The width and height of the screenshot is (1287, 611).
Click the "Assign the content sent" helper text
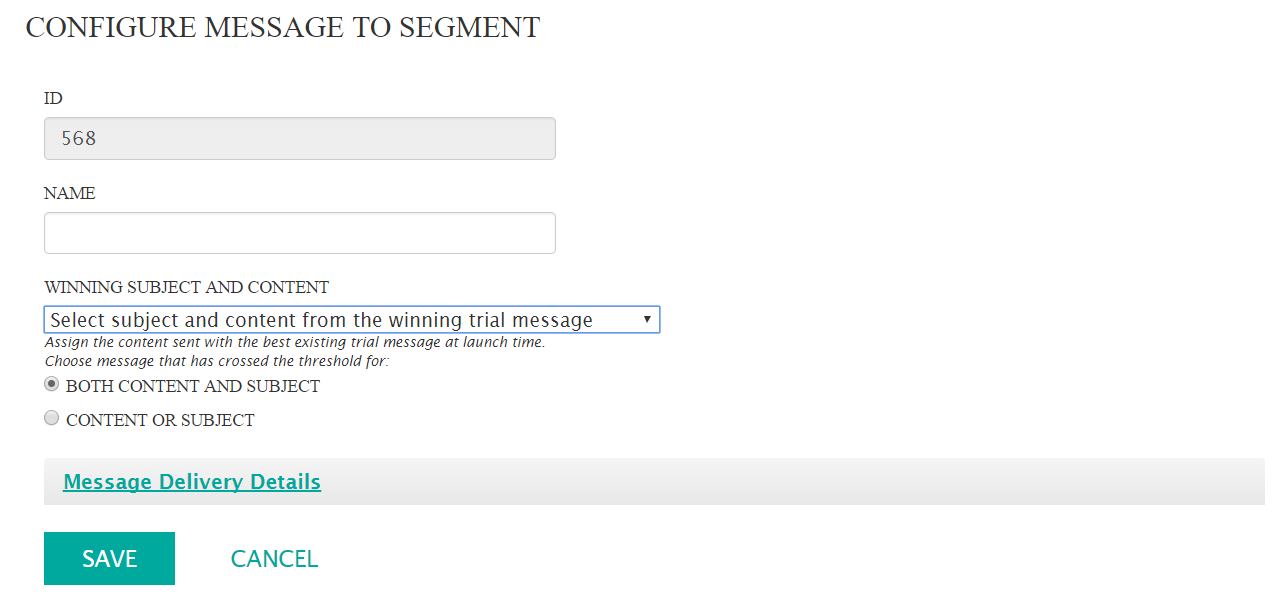[x=295, y=342]
